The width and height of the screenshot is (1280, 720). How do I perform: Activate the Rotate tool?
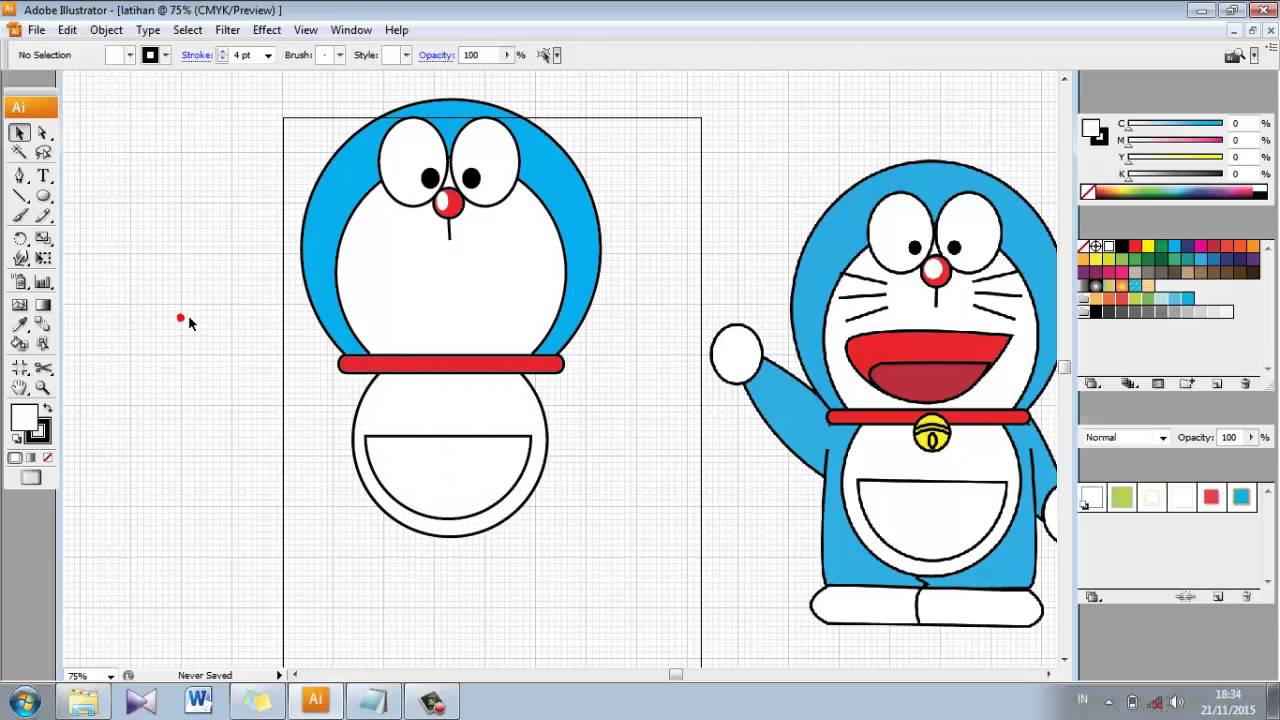(19, 239)
